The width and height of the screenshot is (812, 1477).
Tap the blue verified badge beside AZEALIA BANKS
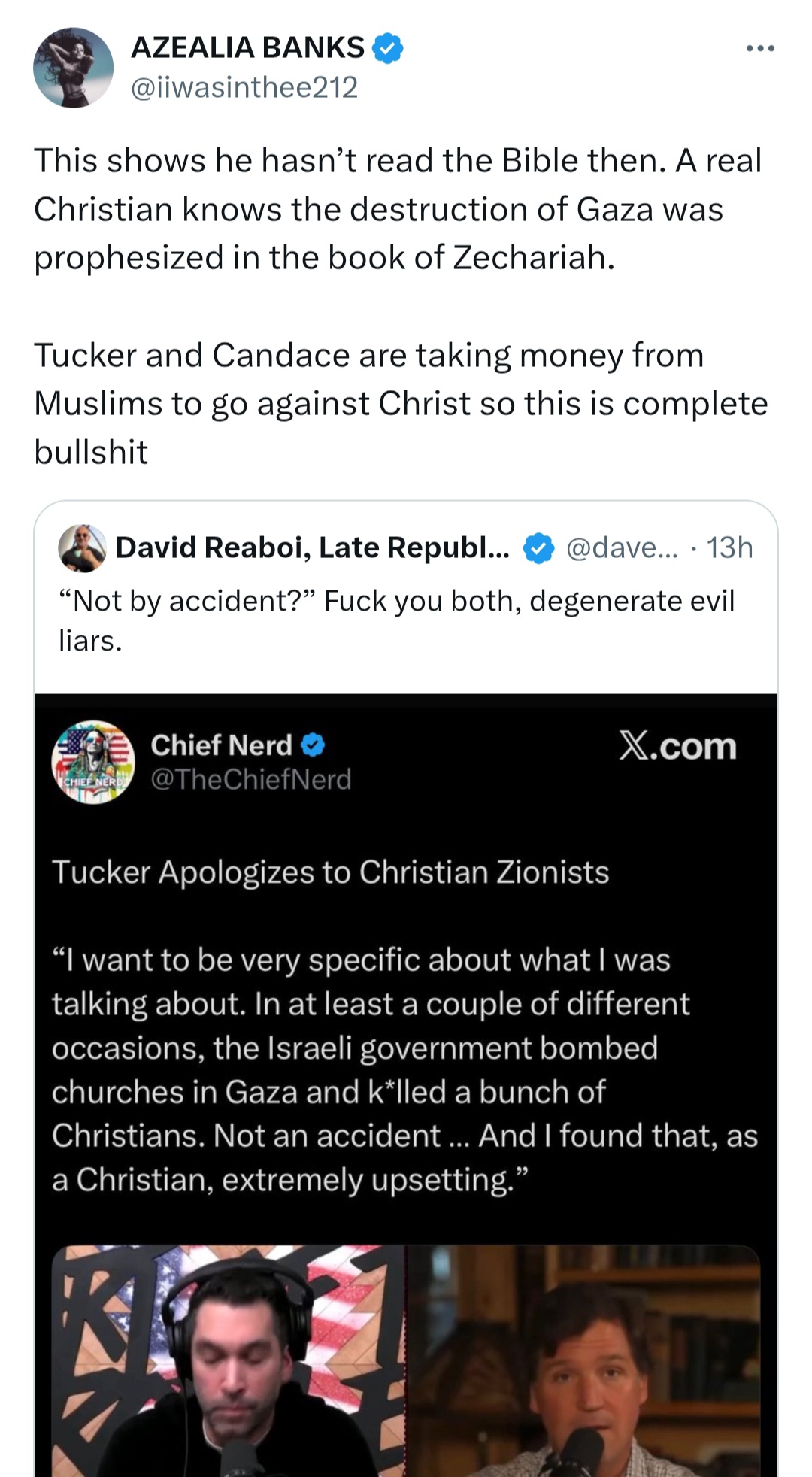pyautogui.click(x=388, y=48)
